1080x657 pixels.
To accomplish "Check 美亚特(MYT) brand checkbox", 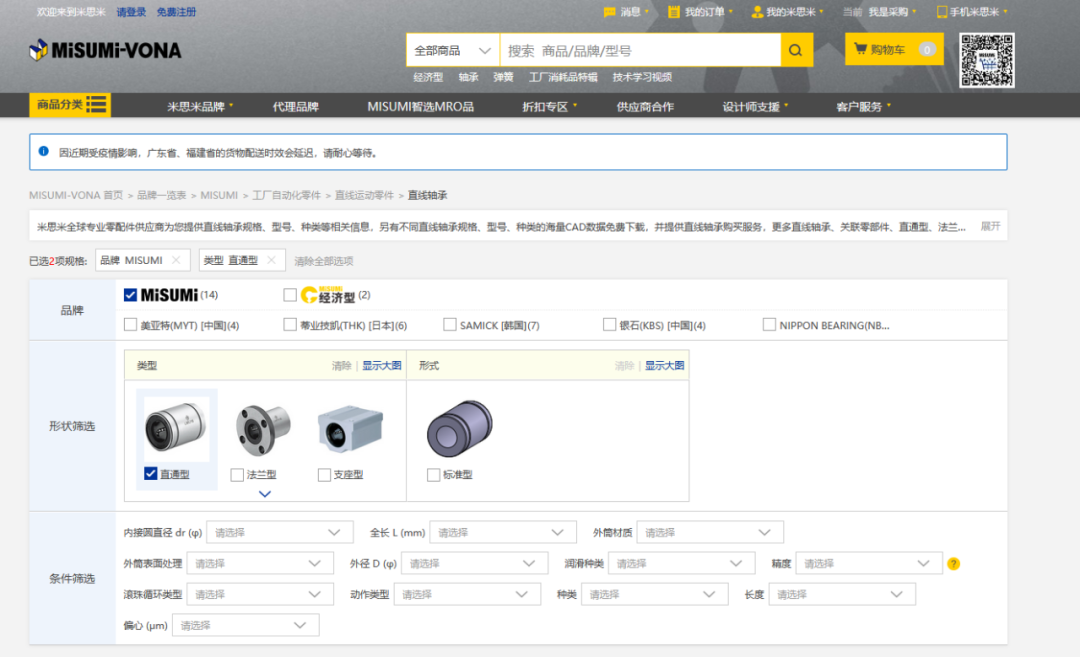I will [130, 325].
